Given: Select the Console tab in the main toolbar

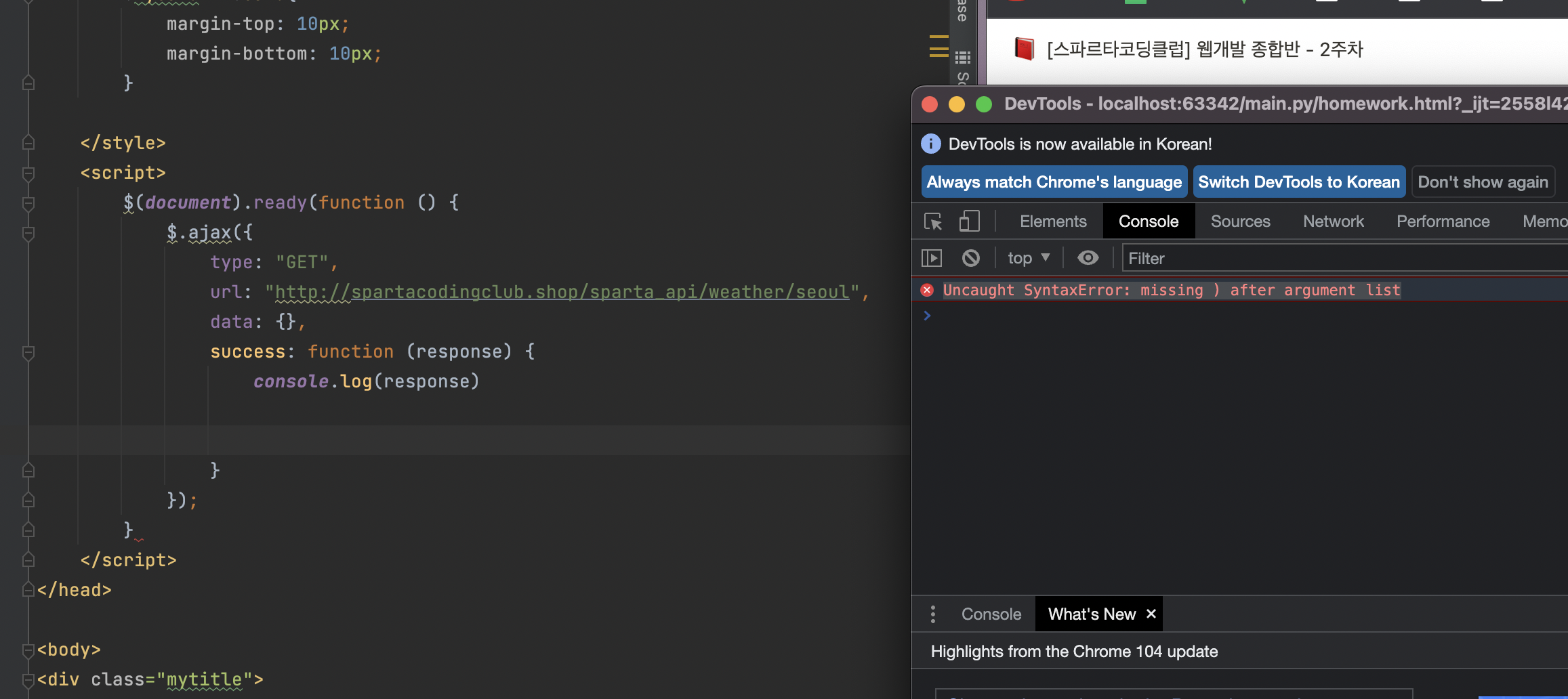Looking at the screenshot, I should (1149, 221).
